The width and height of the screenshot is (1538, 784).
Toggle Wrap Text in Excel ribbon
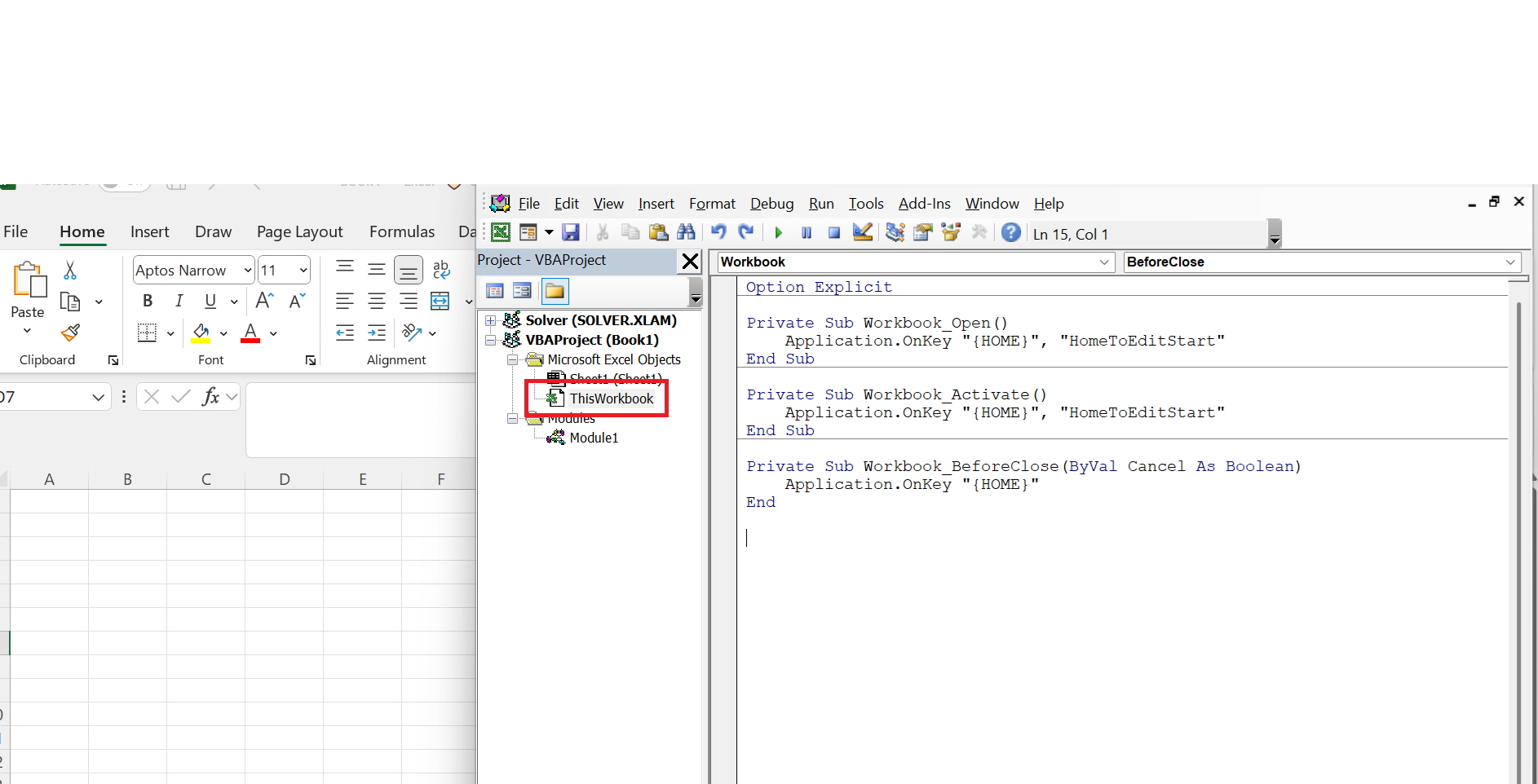click(x=441, y=270)
